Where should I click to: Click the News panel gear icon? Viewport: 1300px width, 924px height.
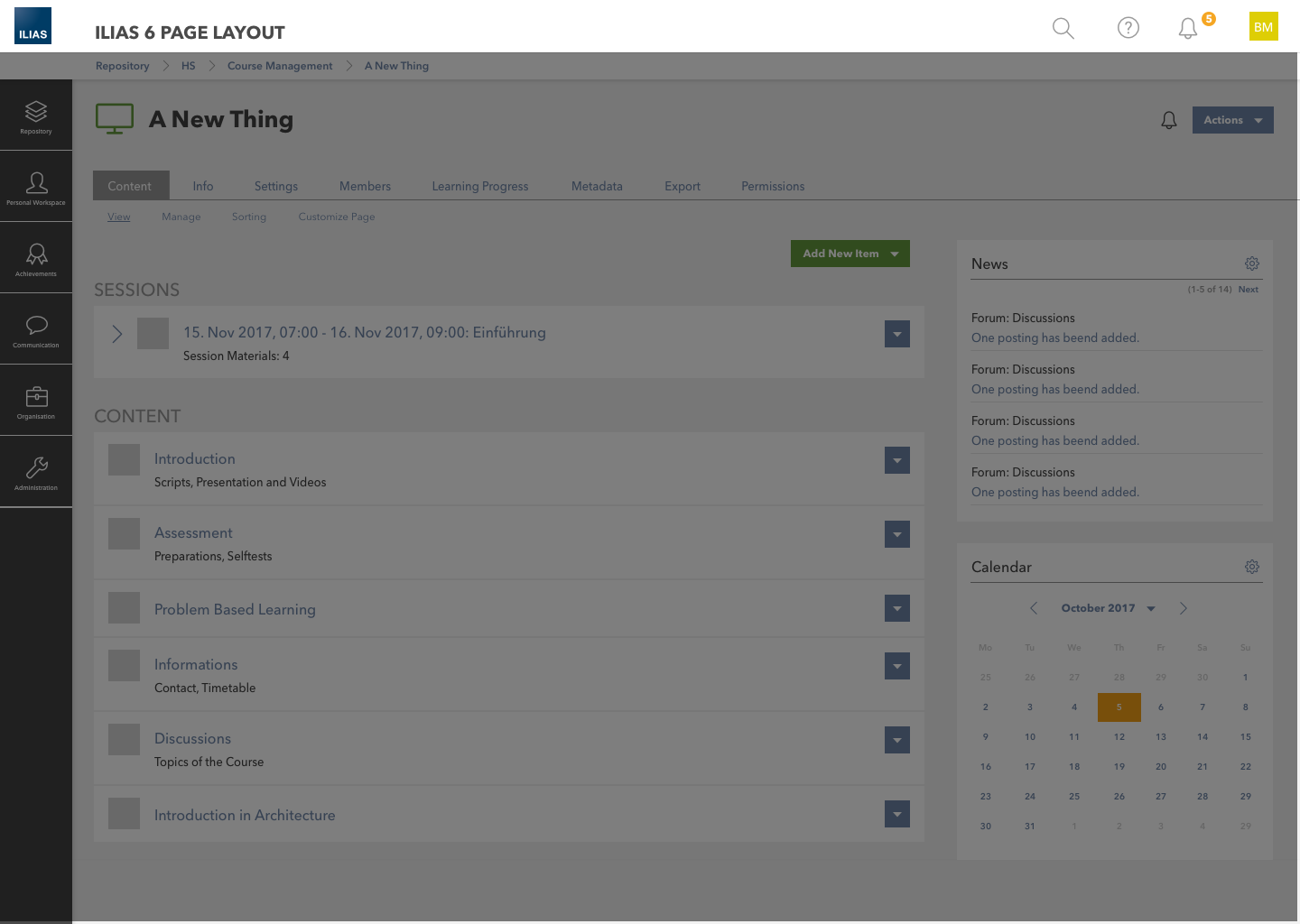click(1251, 263)
